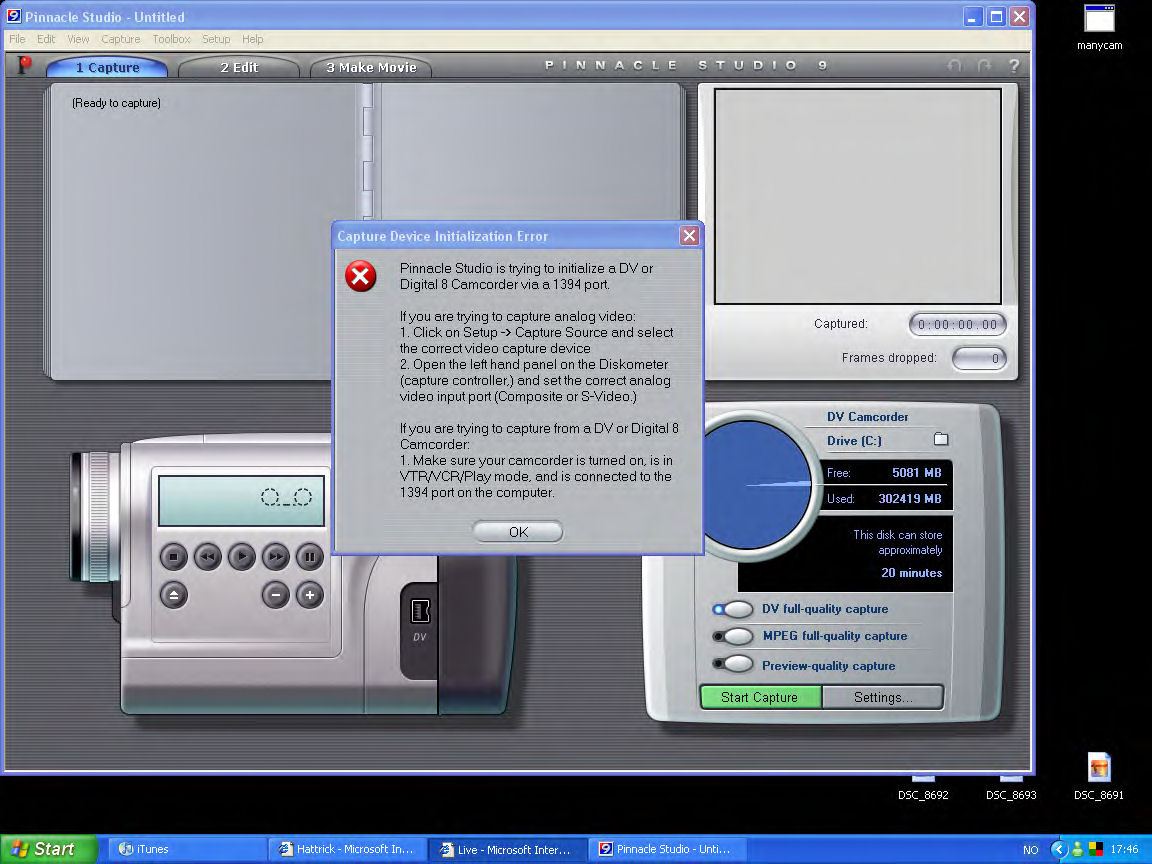This screenshot has height=864, width=1152.
Task: Open the Setup menu
Action: tap(216, 39)
